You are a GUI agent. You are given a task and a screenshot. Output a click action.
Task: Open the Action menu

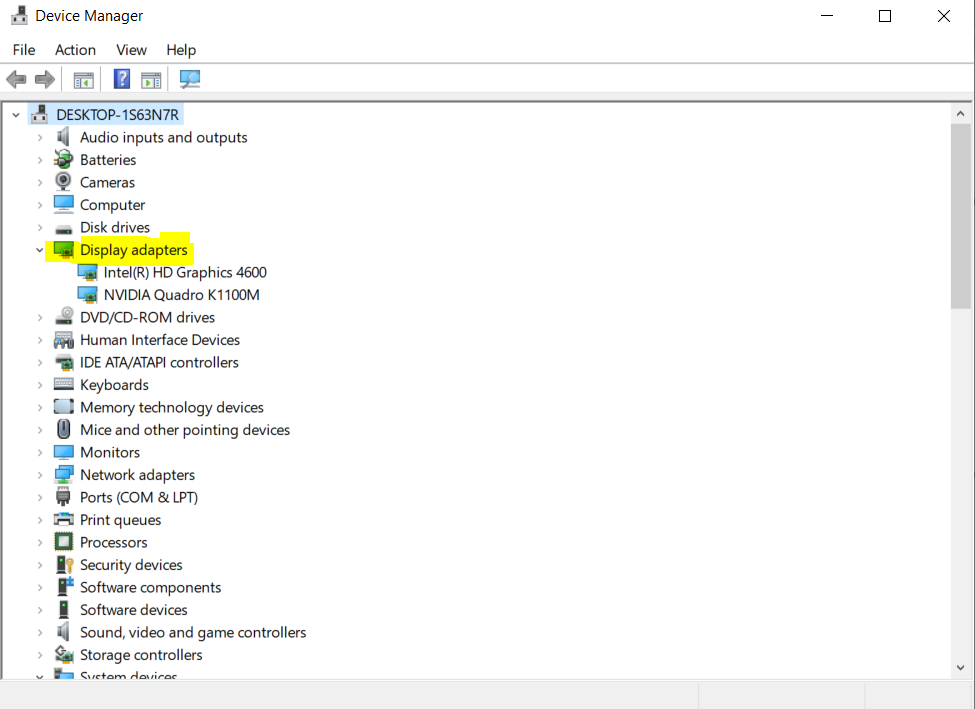pyautogui.click(x=75, y=50)
